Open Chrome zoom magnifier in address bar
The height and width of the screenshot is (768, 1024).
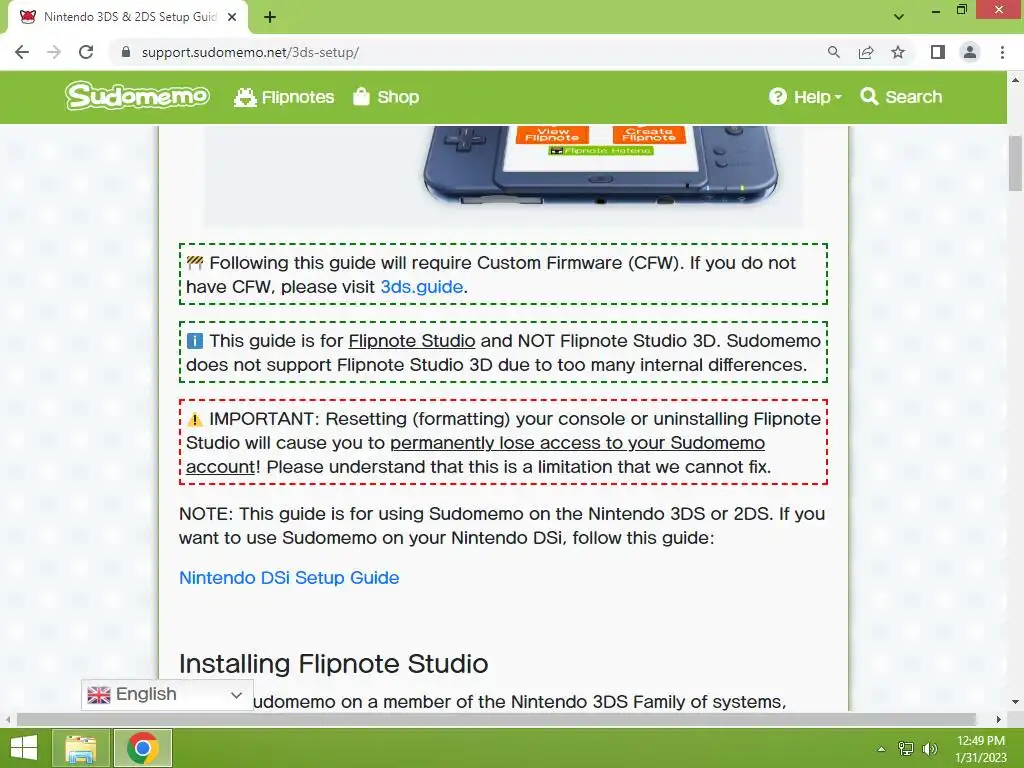click(833, 52)
